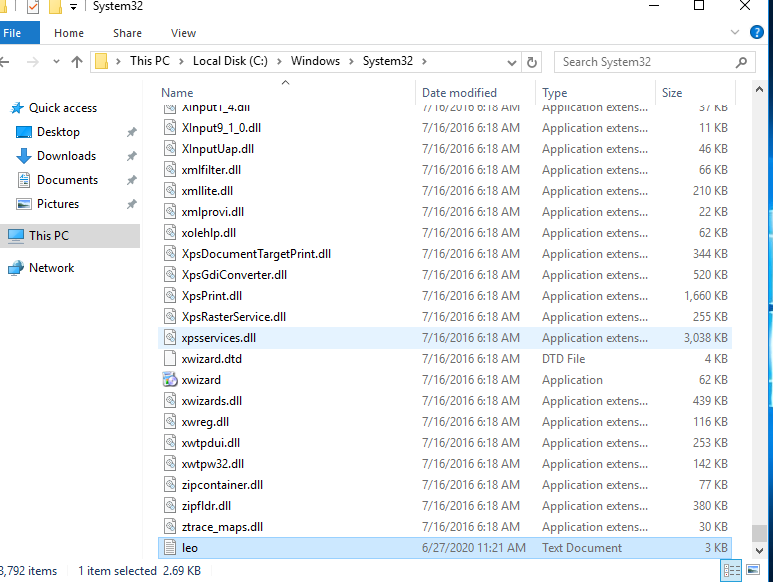Image resolution: width=773 pixels, height=582 pixels.
Task: Expand chevron after System32 in address bar
Action: click(x=424, y=62)
